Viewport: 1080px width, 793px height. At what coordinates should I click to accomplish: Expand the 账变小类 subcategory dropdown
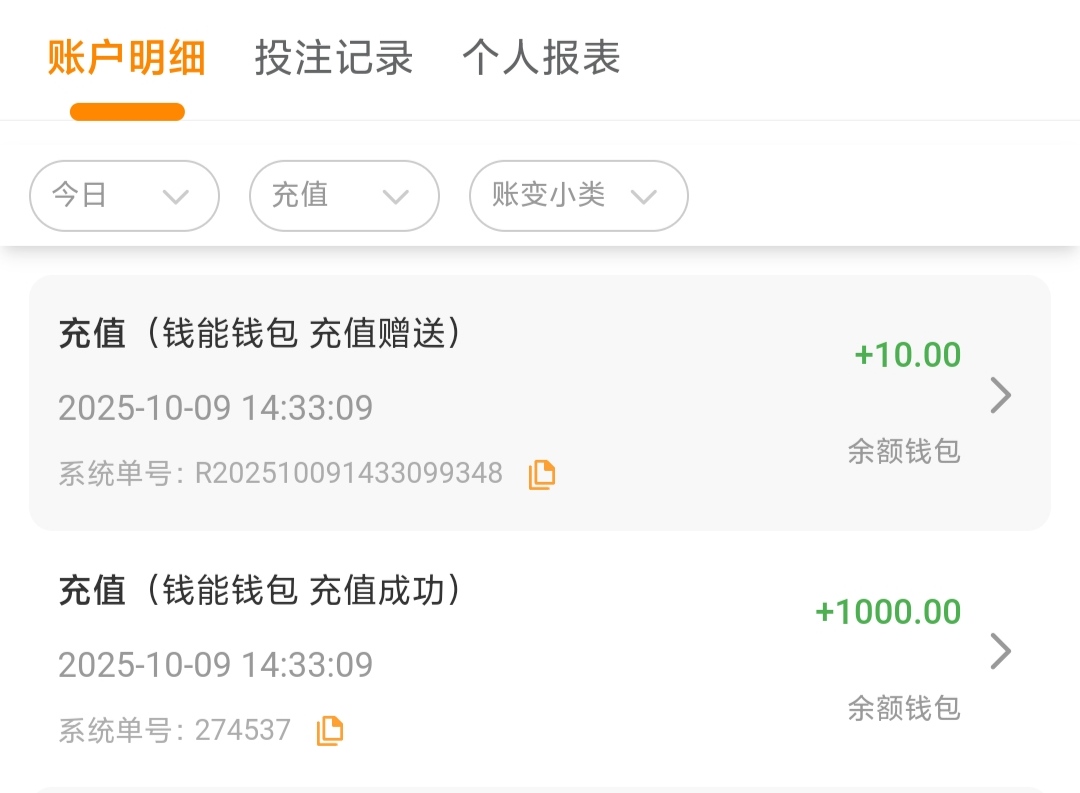coord(578,196)
